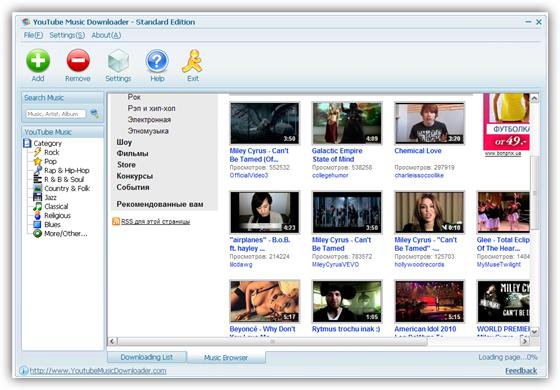Click the Exit running man icon
This screenshot has height=390, width=560.
coord(192,61)
